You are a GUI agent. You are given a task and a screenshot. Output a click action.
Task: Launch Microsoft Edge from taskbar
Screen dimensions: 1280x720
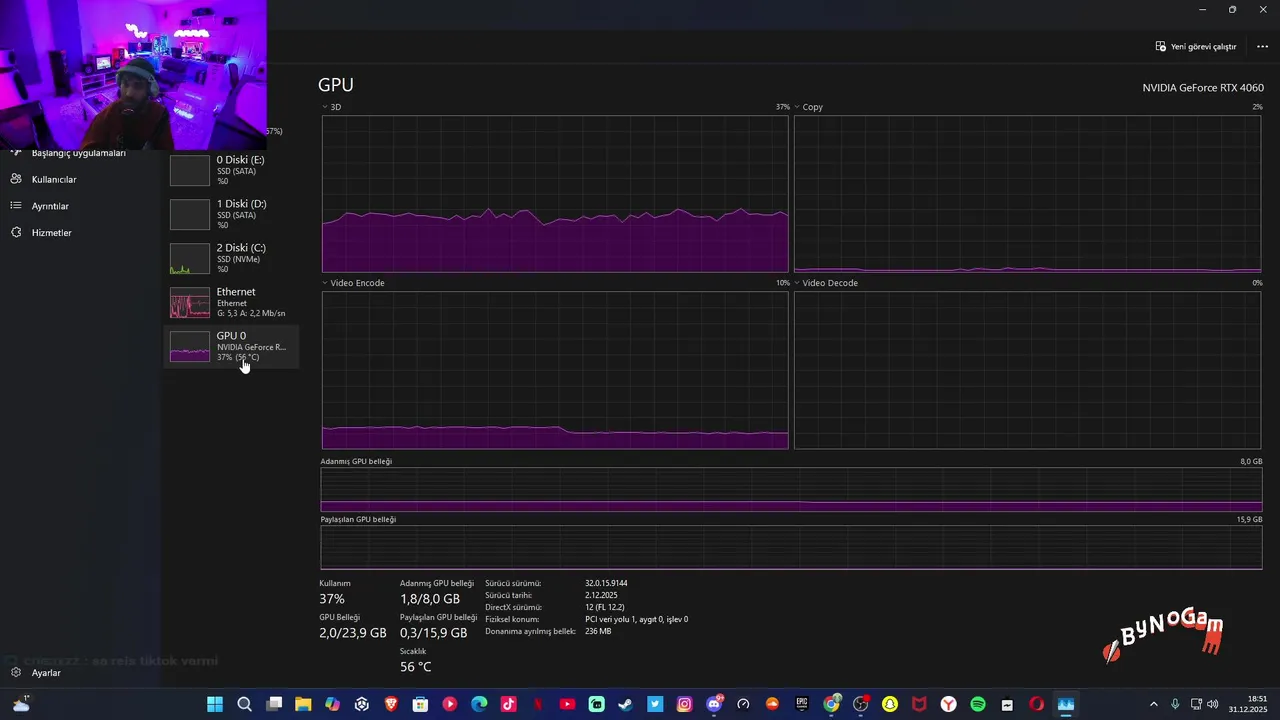coord(479,704)
